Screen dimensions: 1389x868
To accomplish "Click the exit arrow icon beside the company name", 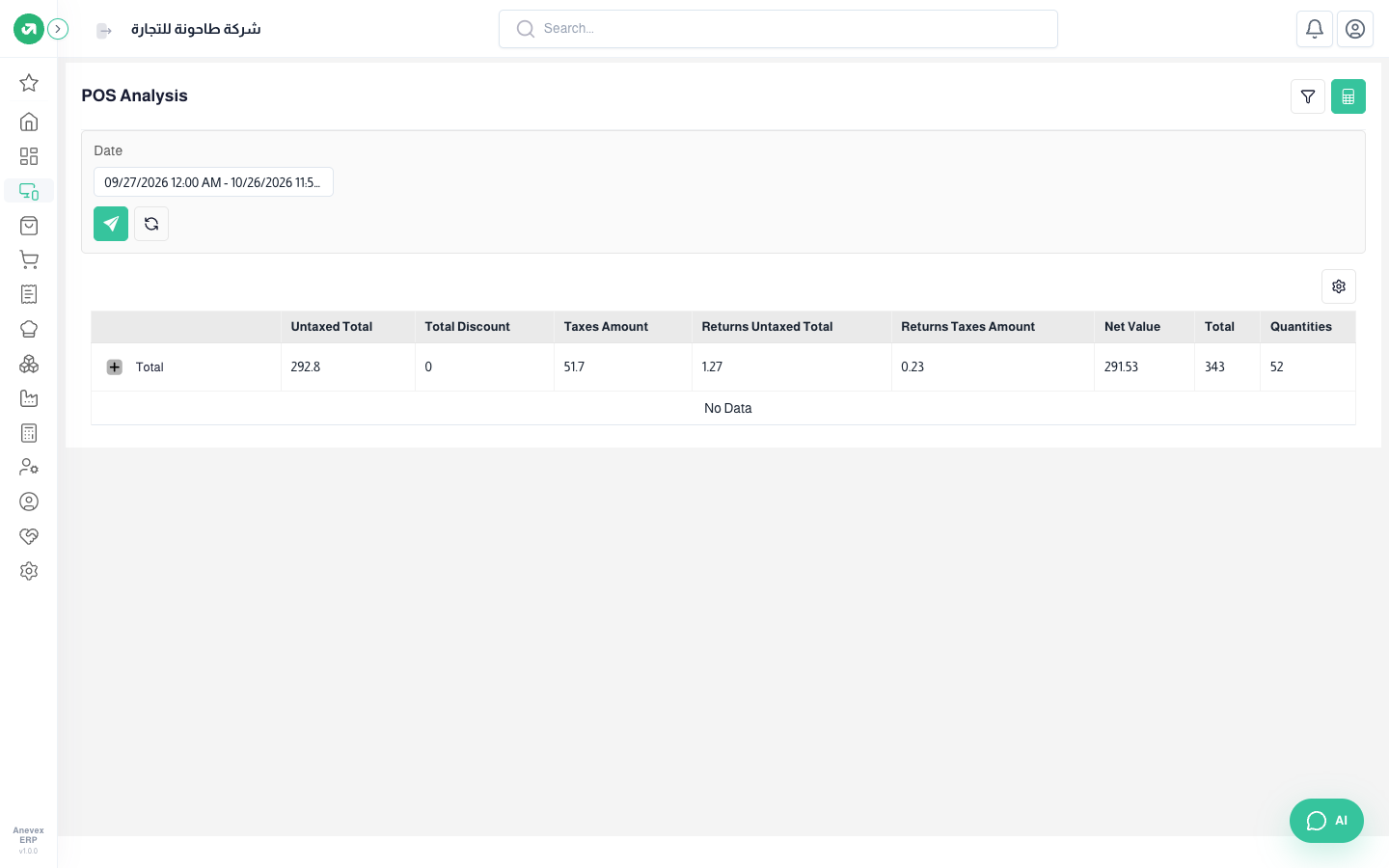I will tap(104, 31).
